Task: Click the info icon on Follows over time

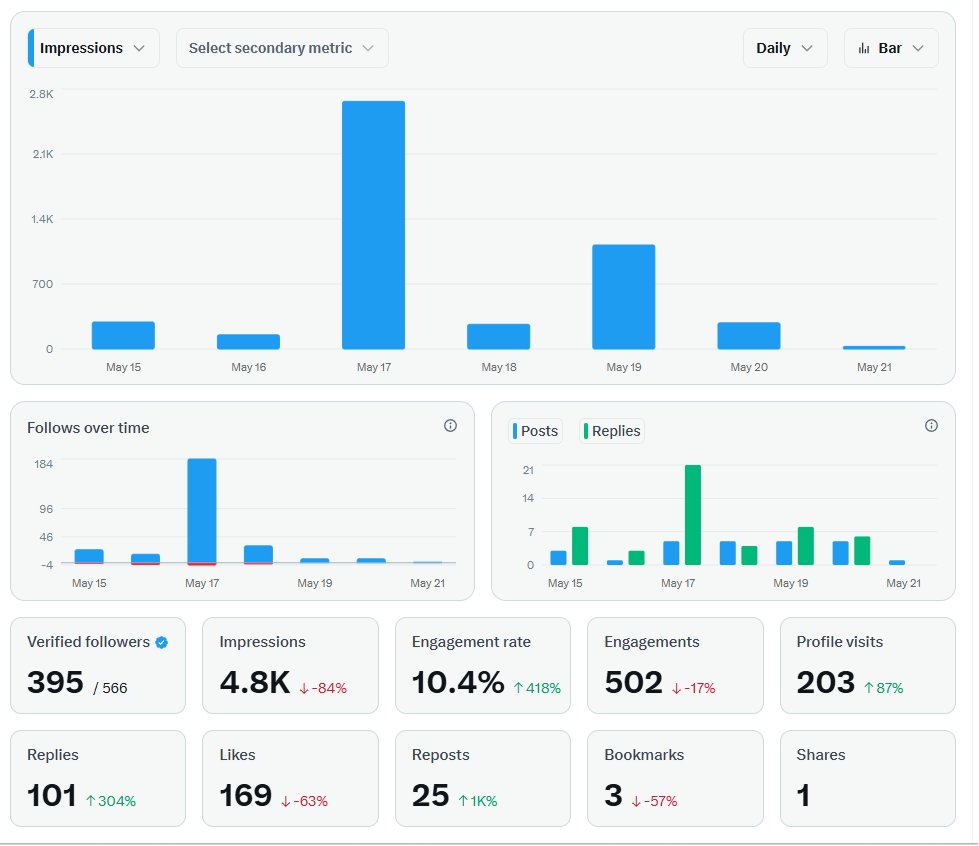Action: tap(450, 426)
